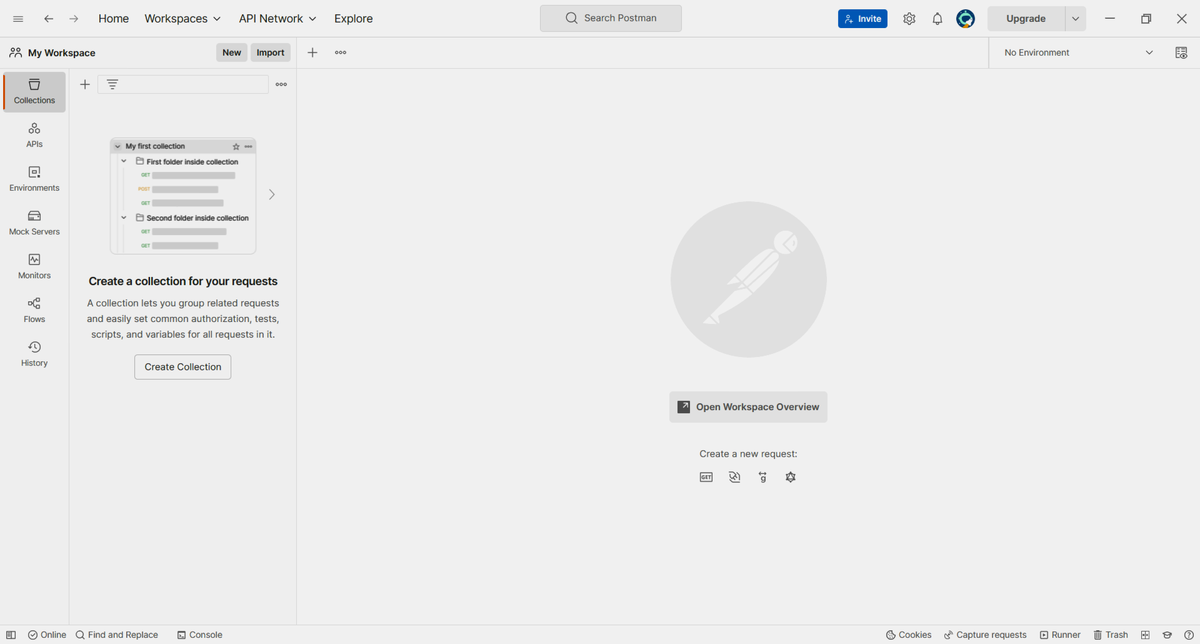Screen dimensions: 1200x644
Task: Open Trash in the status bar
Action: (x=1111, y=635)
